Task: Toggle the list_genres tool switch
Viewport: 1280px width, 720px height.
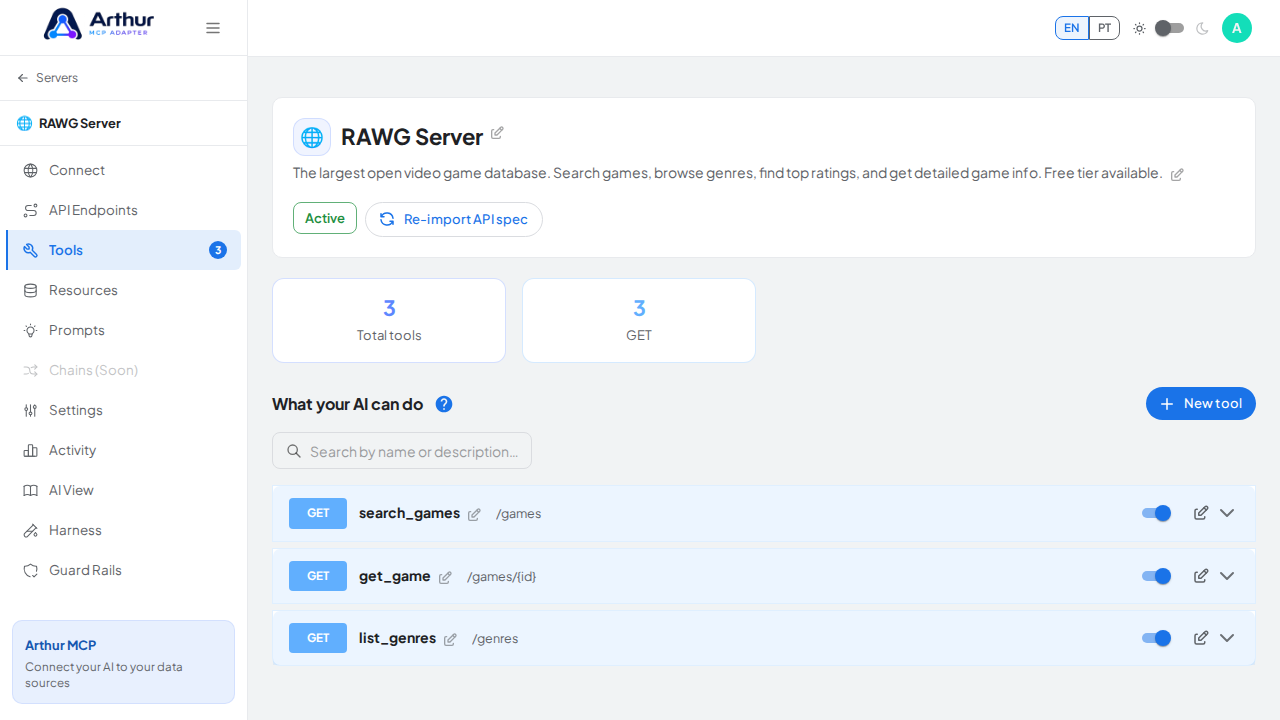Action: (1156, 638)
